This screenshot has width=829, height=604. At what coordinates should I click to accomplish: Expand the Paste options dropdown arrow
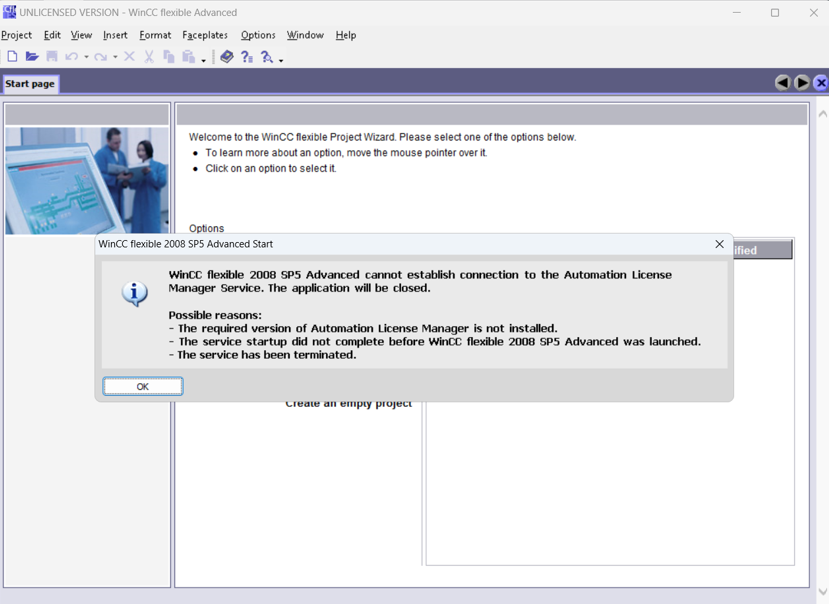(x=203, y=60)
